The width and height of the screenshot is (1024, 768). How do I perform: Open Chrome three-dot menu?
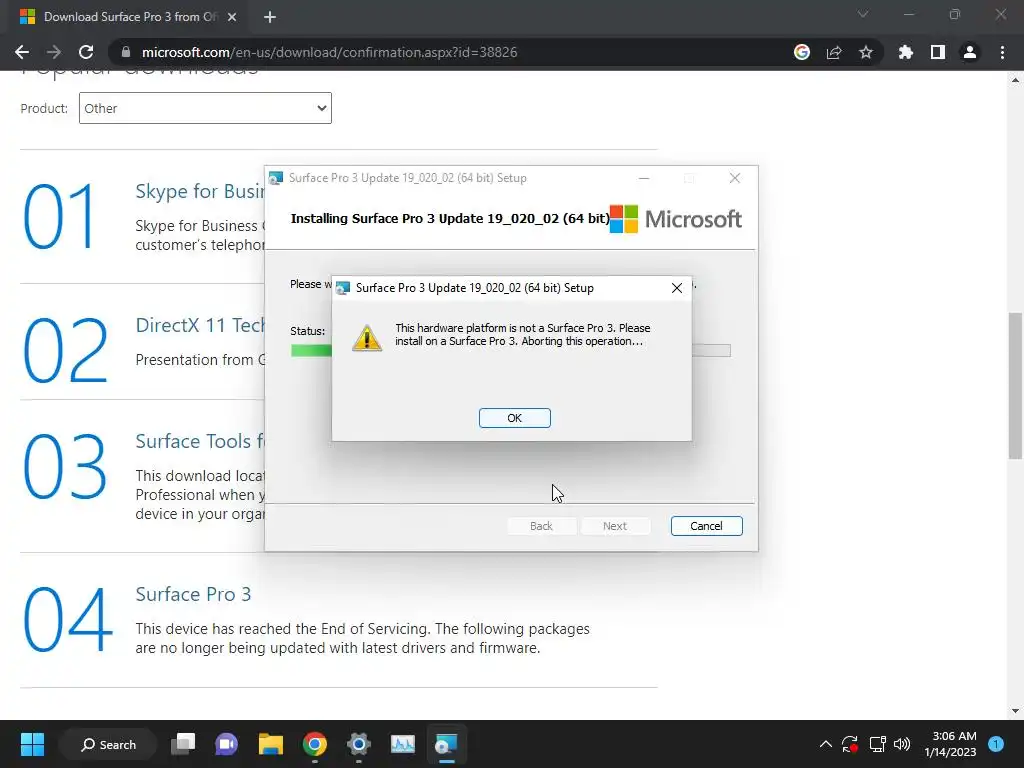click(x=1002, y=52)
